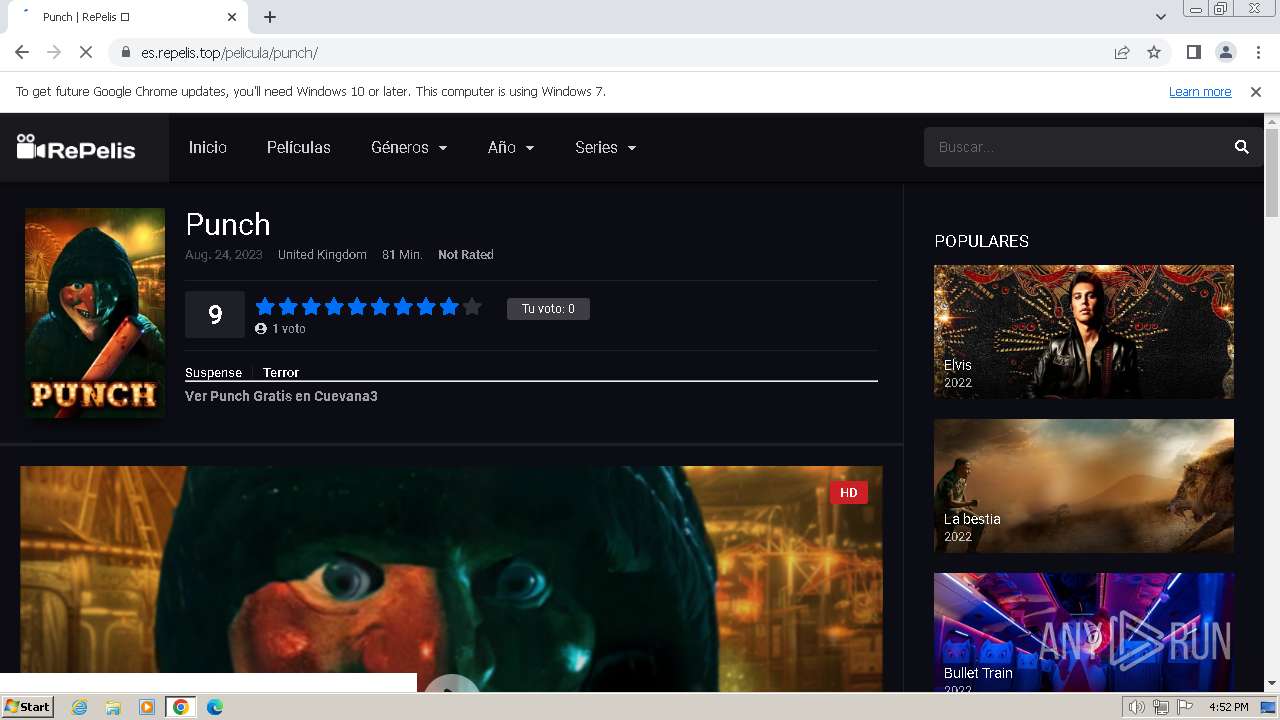Click the search magnifier icon
This screenshot has height=720, width=1280.
1242,147
